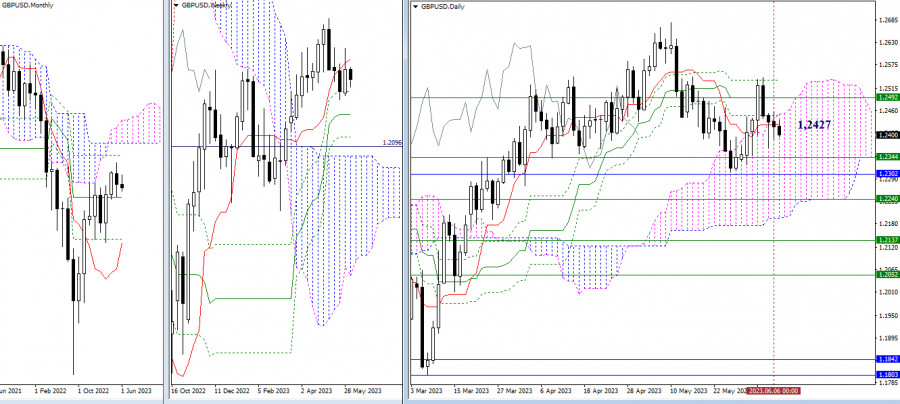
Task: Click the 28 May 2023 date on Weekly axis
Action: [363, 391]
